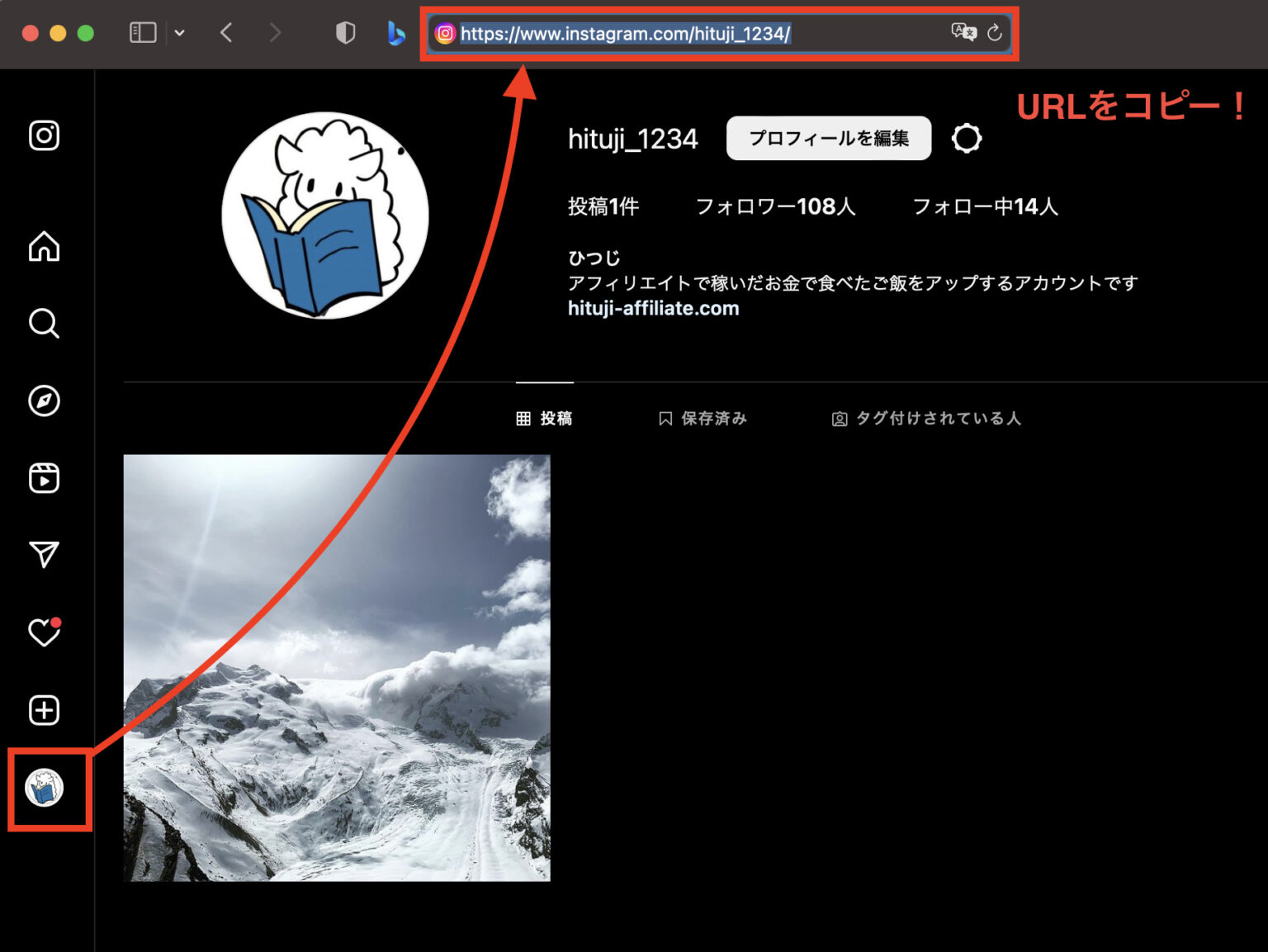The height and width of the screenshot is (952, 1268).
Task: Open the hituji-affiliate.com link
Action: 653,308
